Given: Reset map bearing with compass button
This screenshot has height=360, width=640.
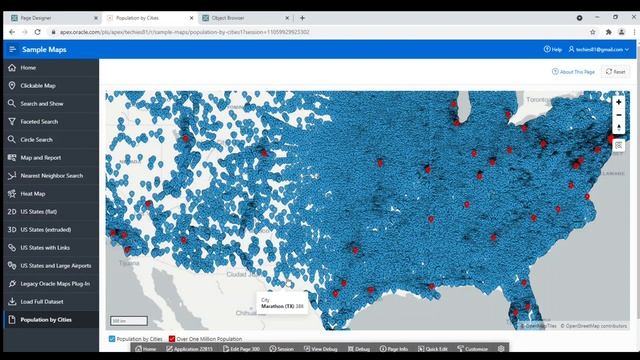Looking at the screenshot, I should (x=618, y=128).
